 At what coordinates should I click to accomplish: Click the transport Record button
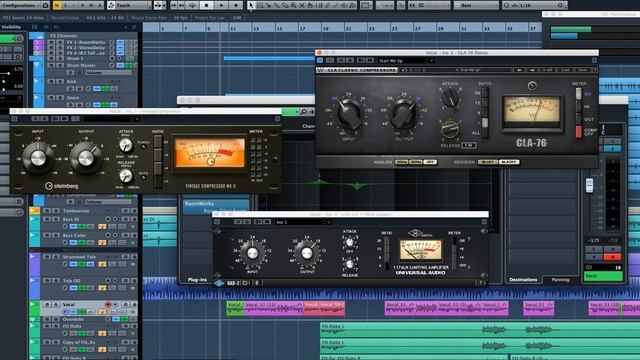coord(236,5)
